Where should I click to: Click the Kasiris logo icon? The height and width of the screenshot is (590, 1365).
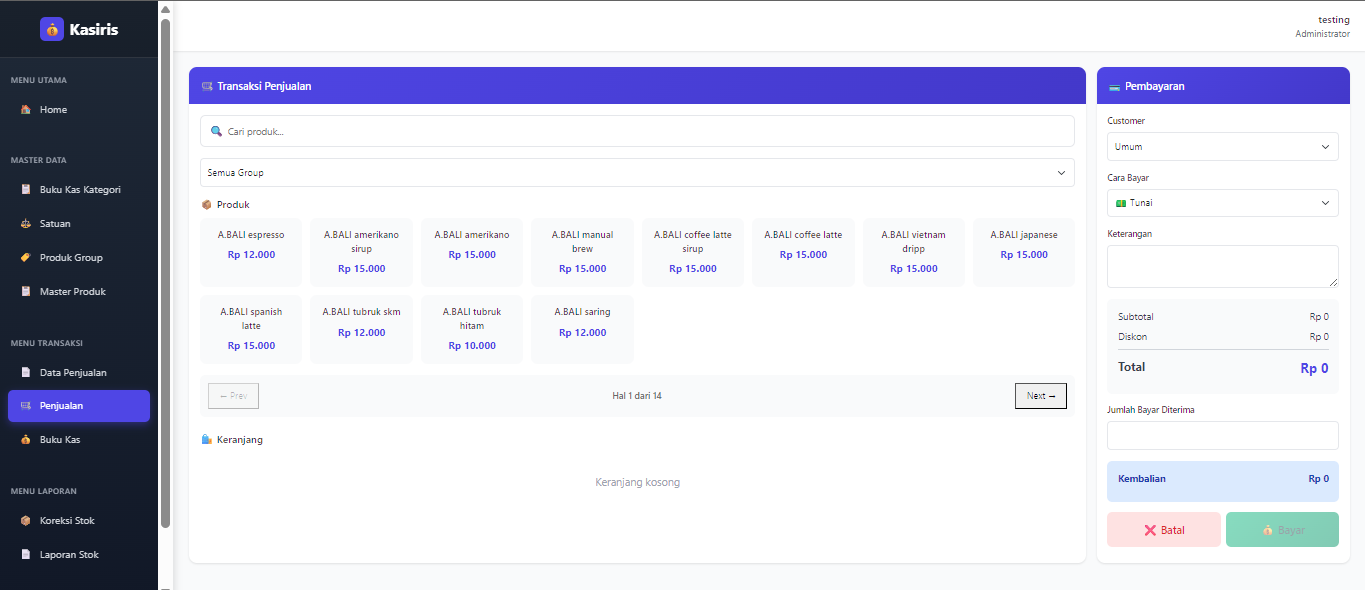click(x=52, y=29)
